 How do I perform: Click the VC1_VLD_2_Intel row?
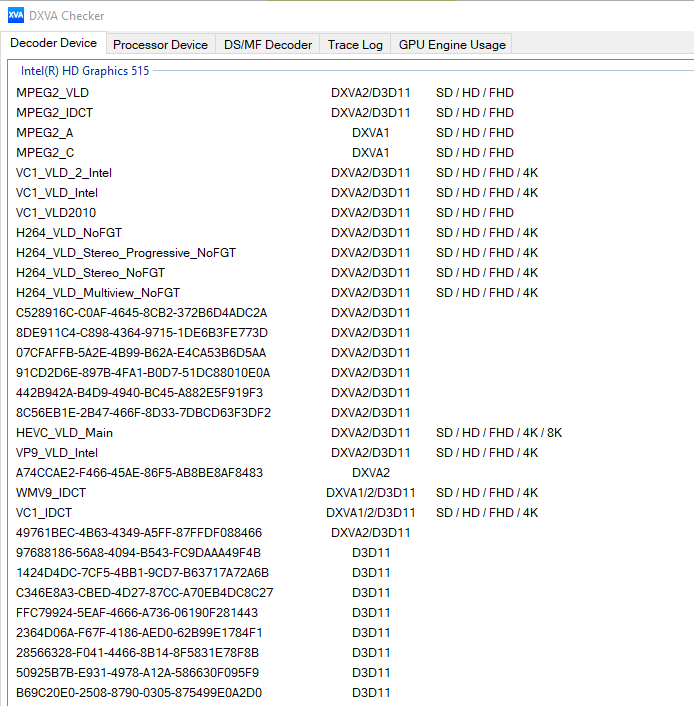point(64,173)
